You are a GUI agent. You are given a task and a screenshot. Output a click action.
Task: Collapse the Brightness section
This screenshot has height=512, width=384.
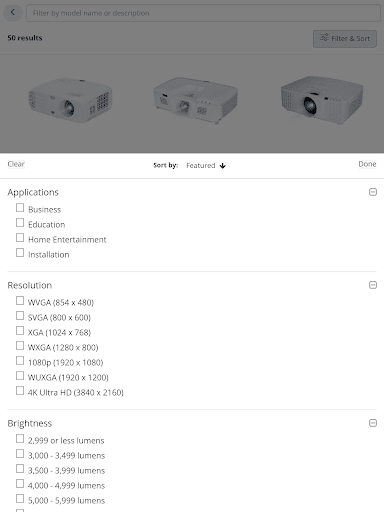373,423
